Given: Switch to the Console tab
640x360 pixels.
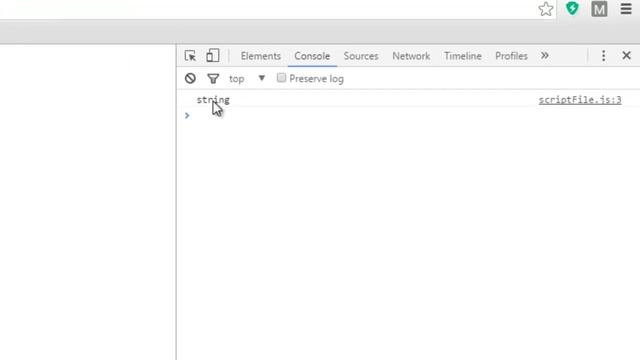Looking at the screenshot, I should click(312, 56).
